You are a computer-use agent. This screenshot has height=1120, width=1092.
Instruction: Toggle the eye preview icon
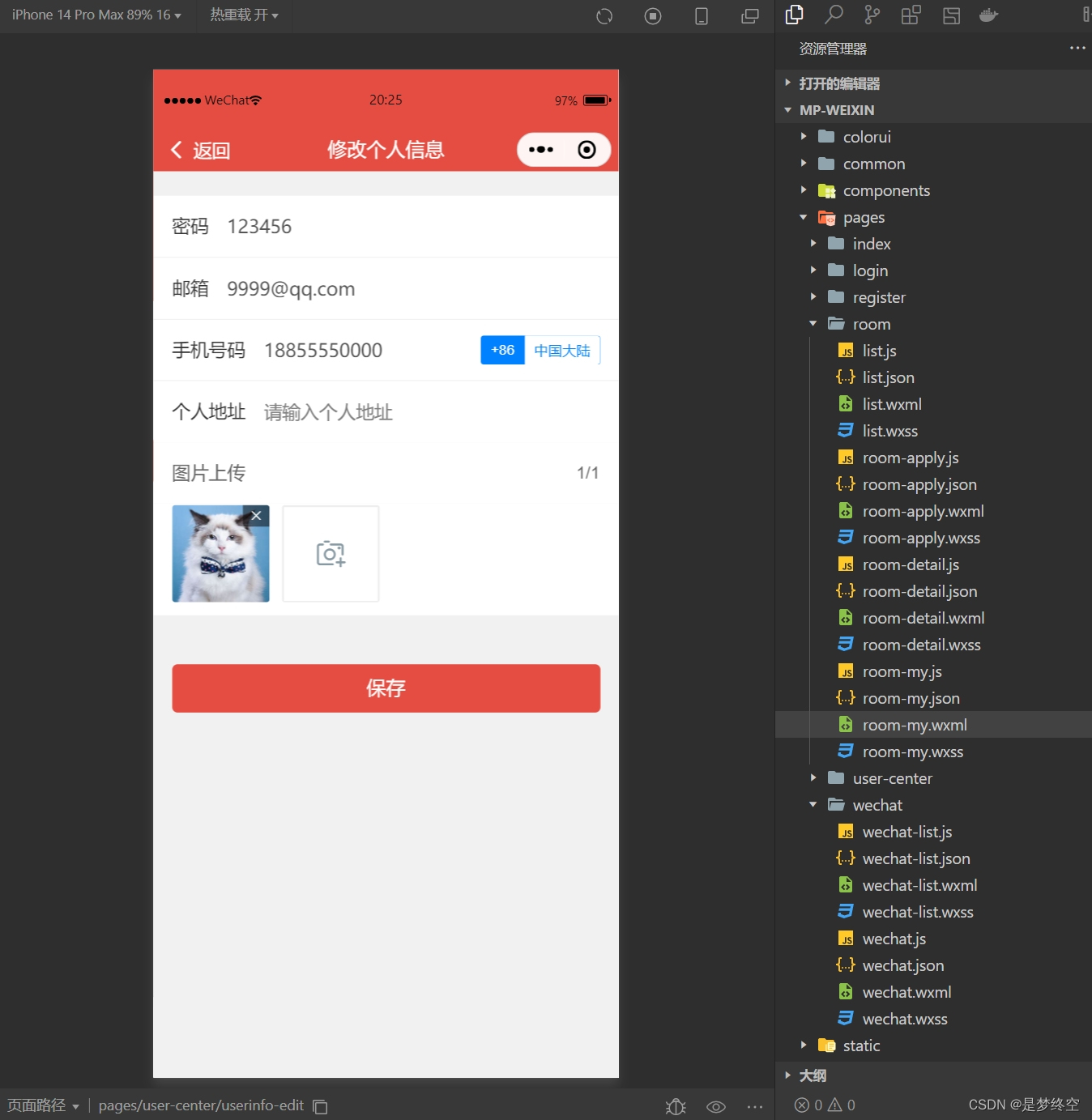(716, 1106)
